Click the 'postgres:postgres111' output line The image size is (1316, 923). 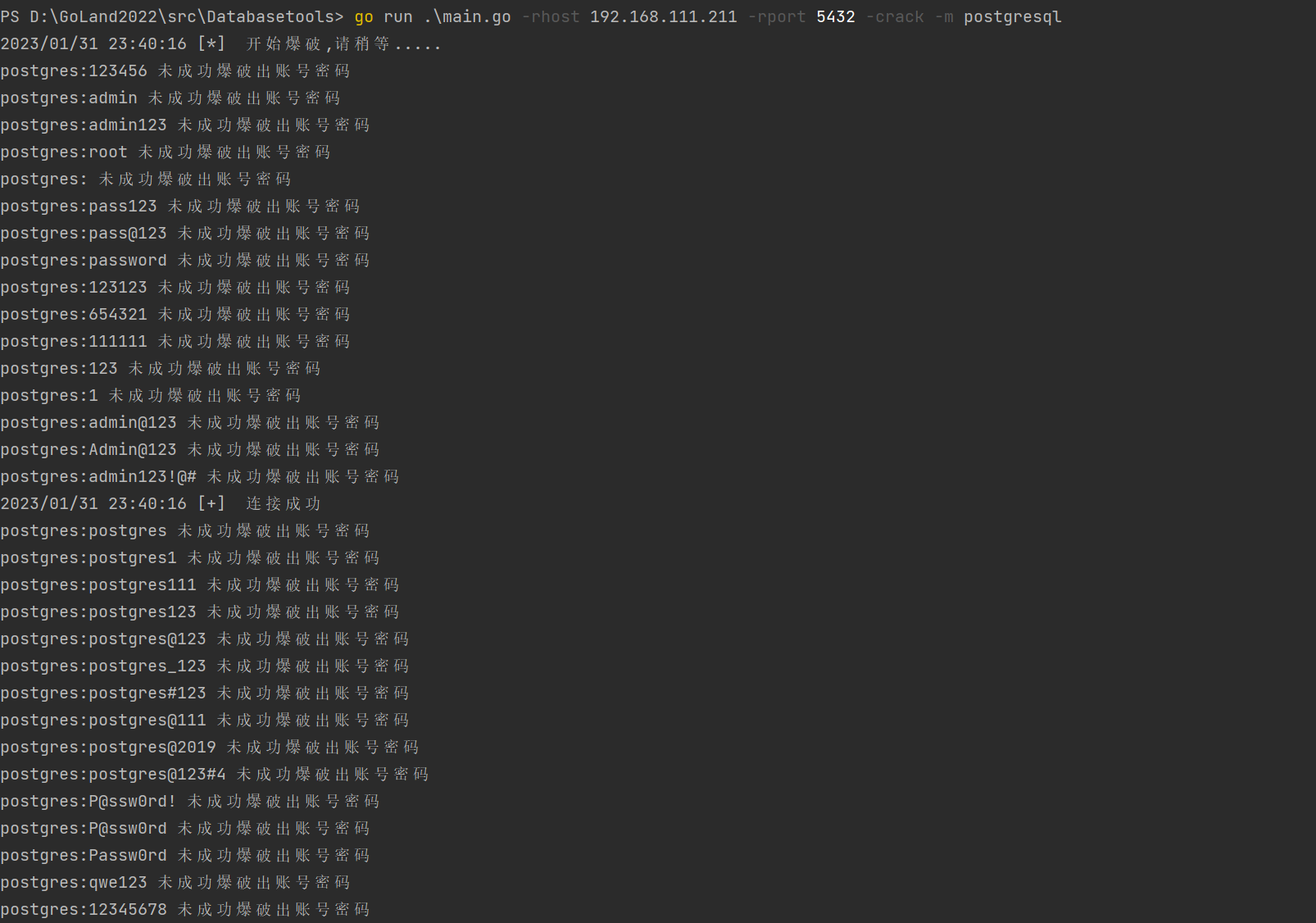[x=200, y=584]
